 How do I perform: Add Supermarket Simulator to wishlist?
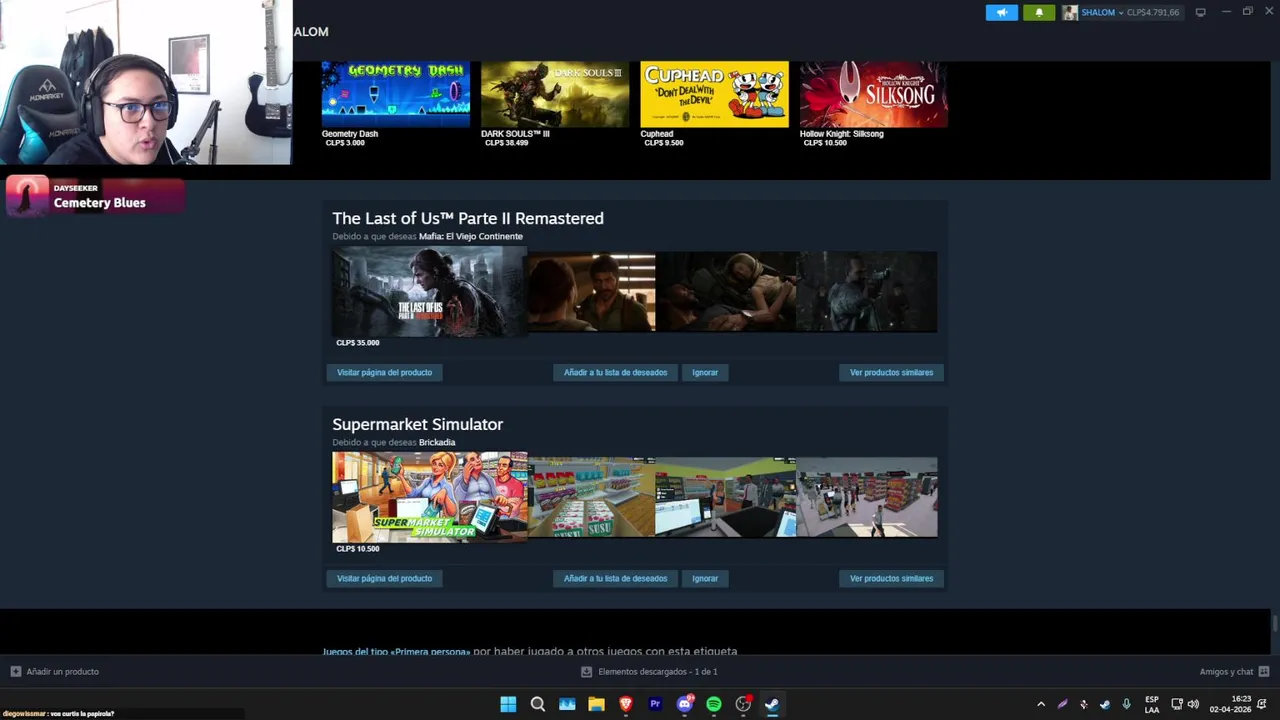coord(615,578)
